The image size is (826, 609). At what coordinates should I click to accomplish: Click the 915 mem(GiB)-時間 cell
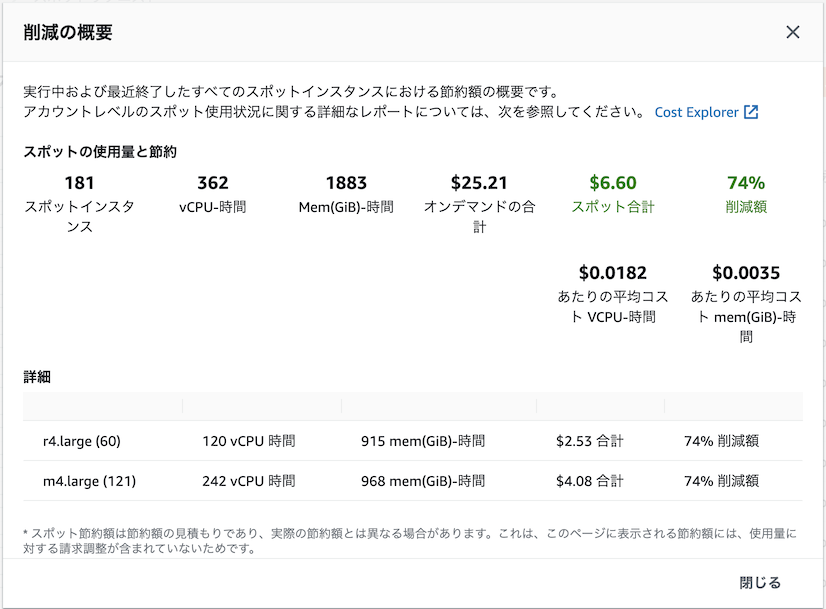point(423,441)
